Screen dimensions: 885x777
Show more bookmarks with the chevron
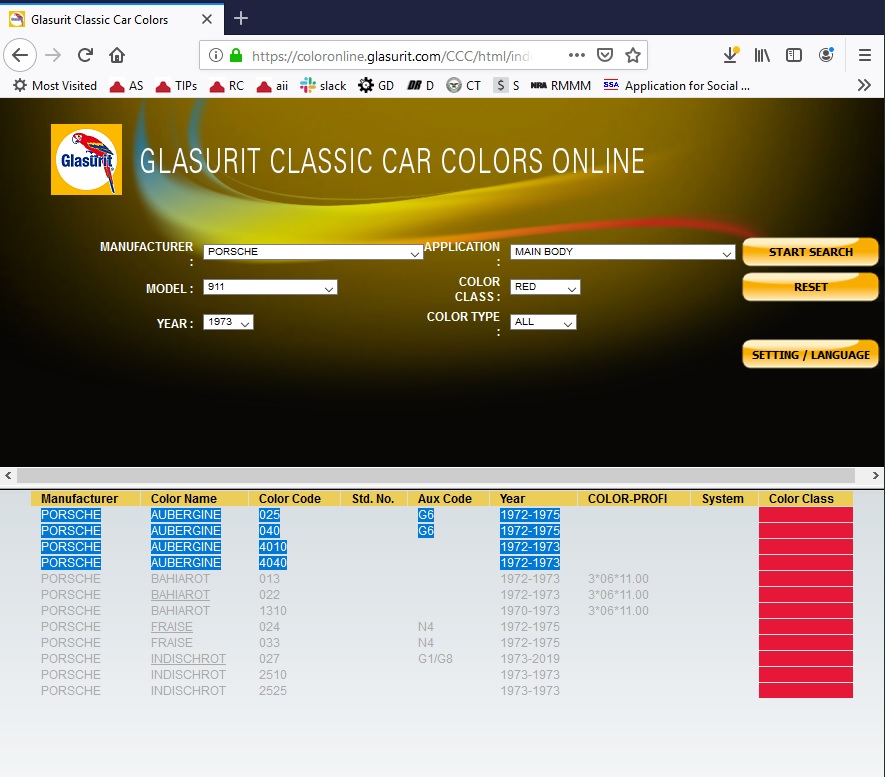pyautogui.click(x=864, y=86)
